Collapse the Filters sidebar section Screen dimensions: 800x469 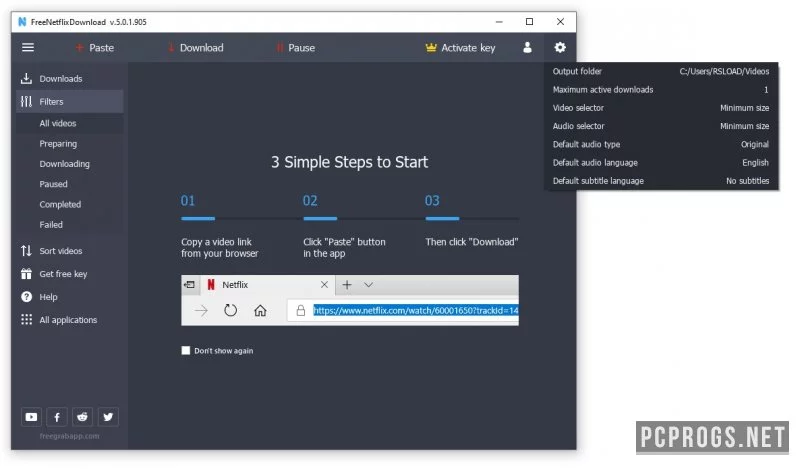(70, 102)
